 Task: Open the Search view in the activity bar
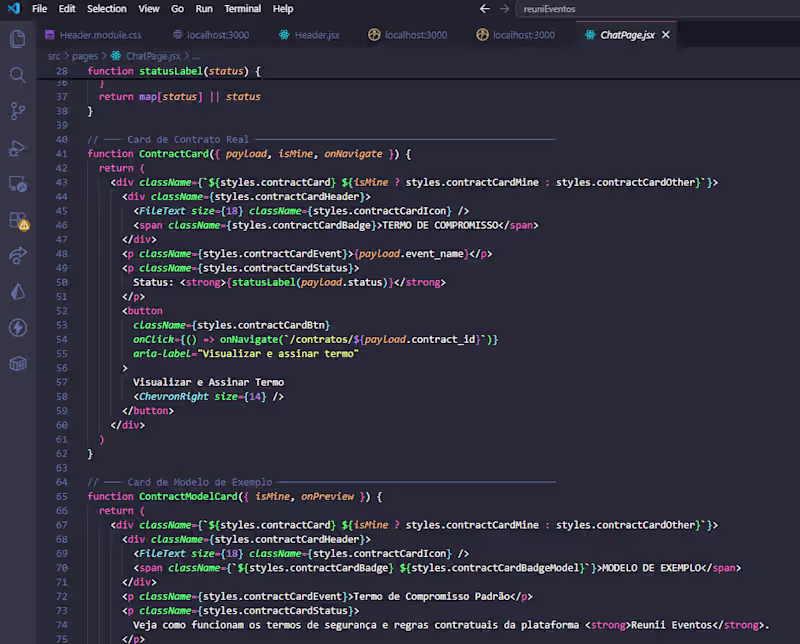(18, 75)
